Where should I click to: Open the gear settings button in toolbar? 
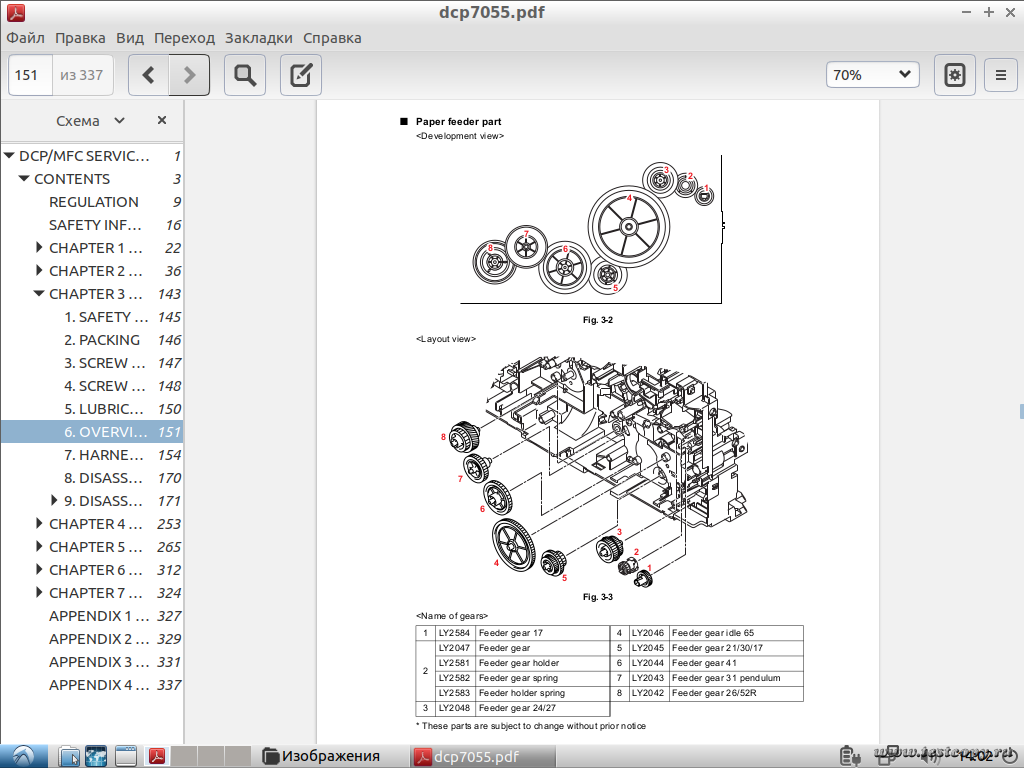(954, 75)
